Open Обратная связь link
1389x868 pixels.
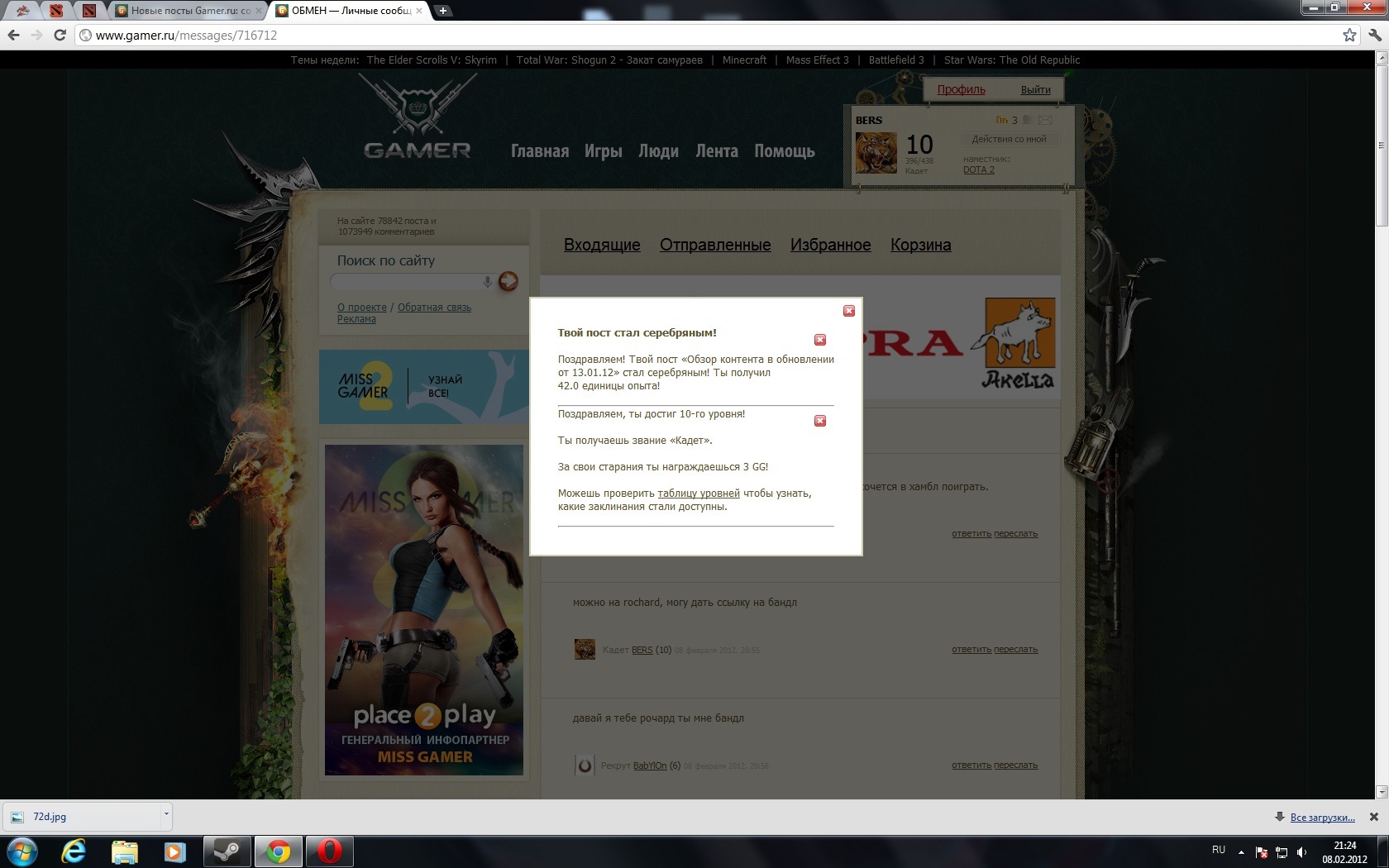coord(434,308)
